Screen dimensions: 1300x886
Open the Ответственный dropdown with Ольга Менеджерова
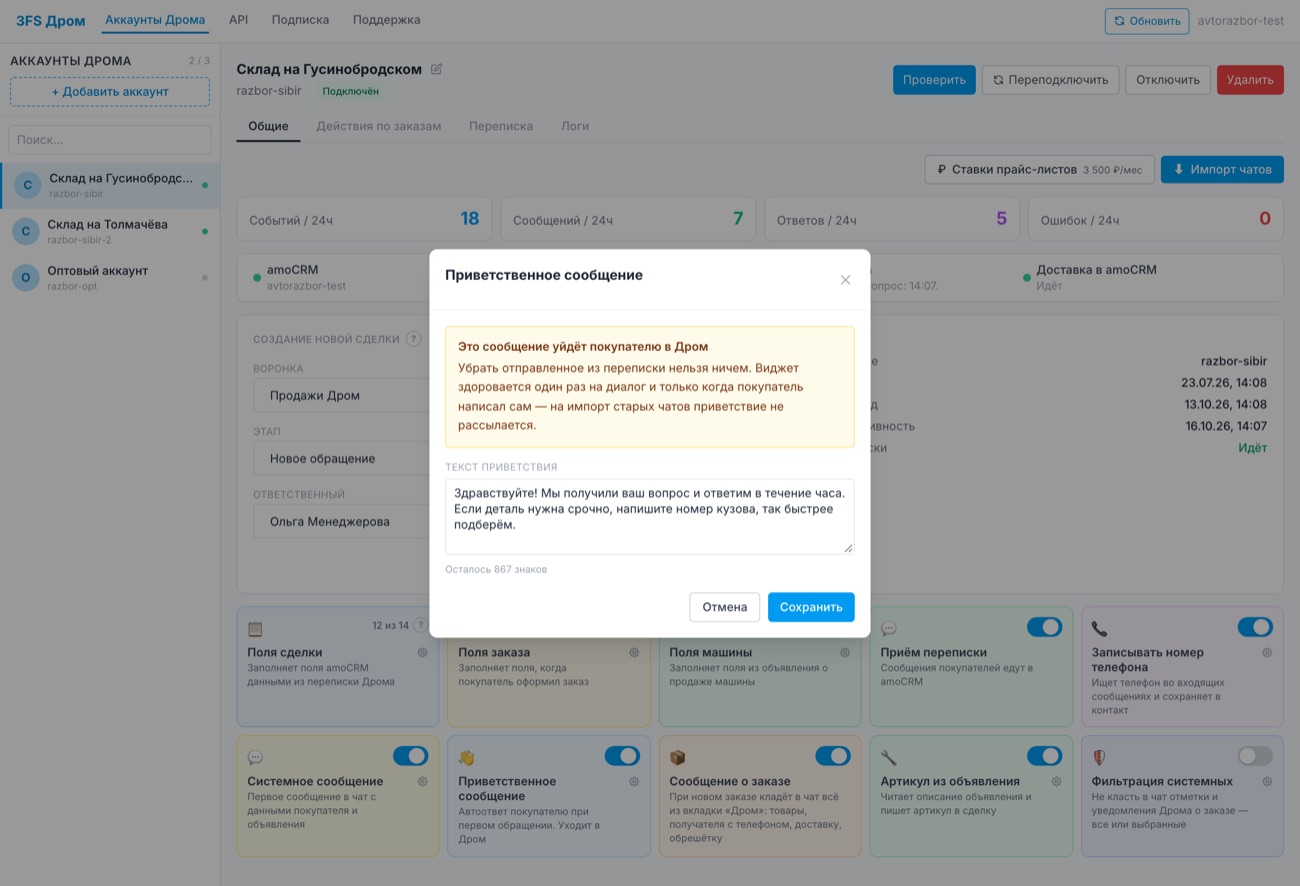click(x=342, y=521)
